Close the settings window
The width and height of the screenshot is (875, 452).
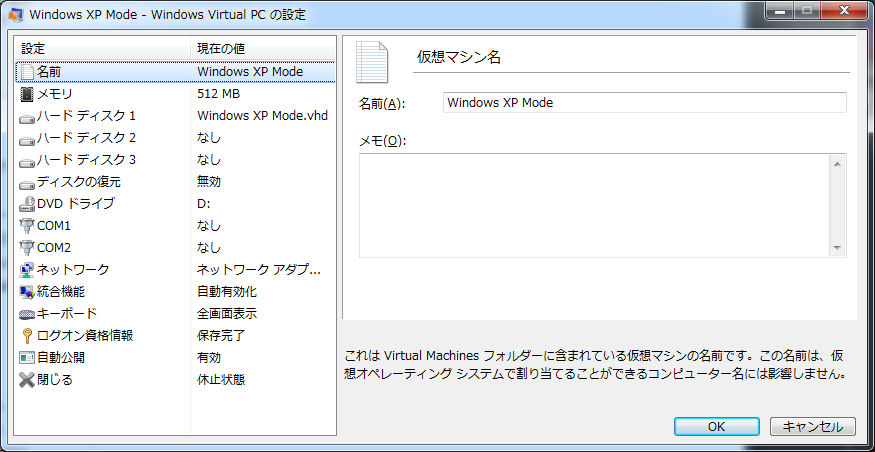pyautogui.click(x=843, y=11)
